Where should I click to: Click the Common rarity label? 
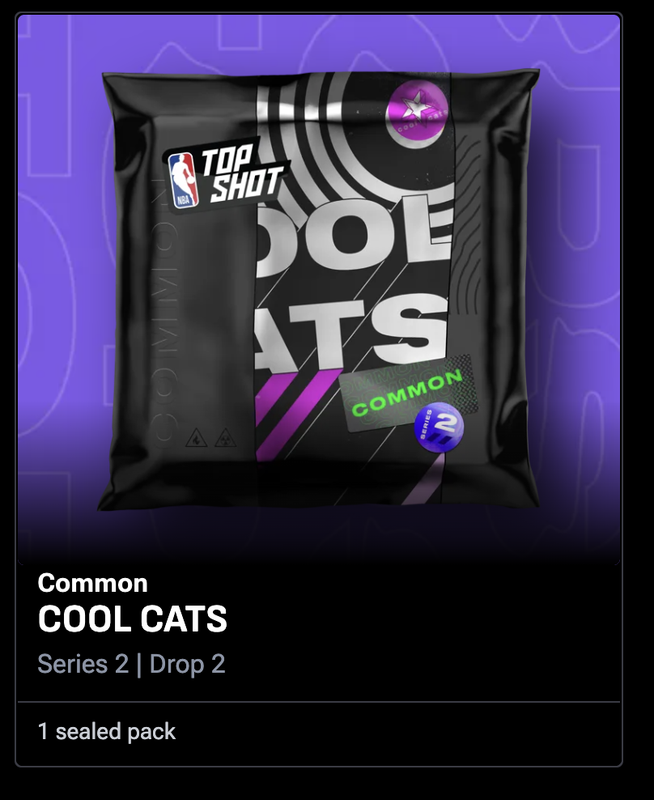tap(92, 583)
